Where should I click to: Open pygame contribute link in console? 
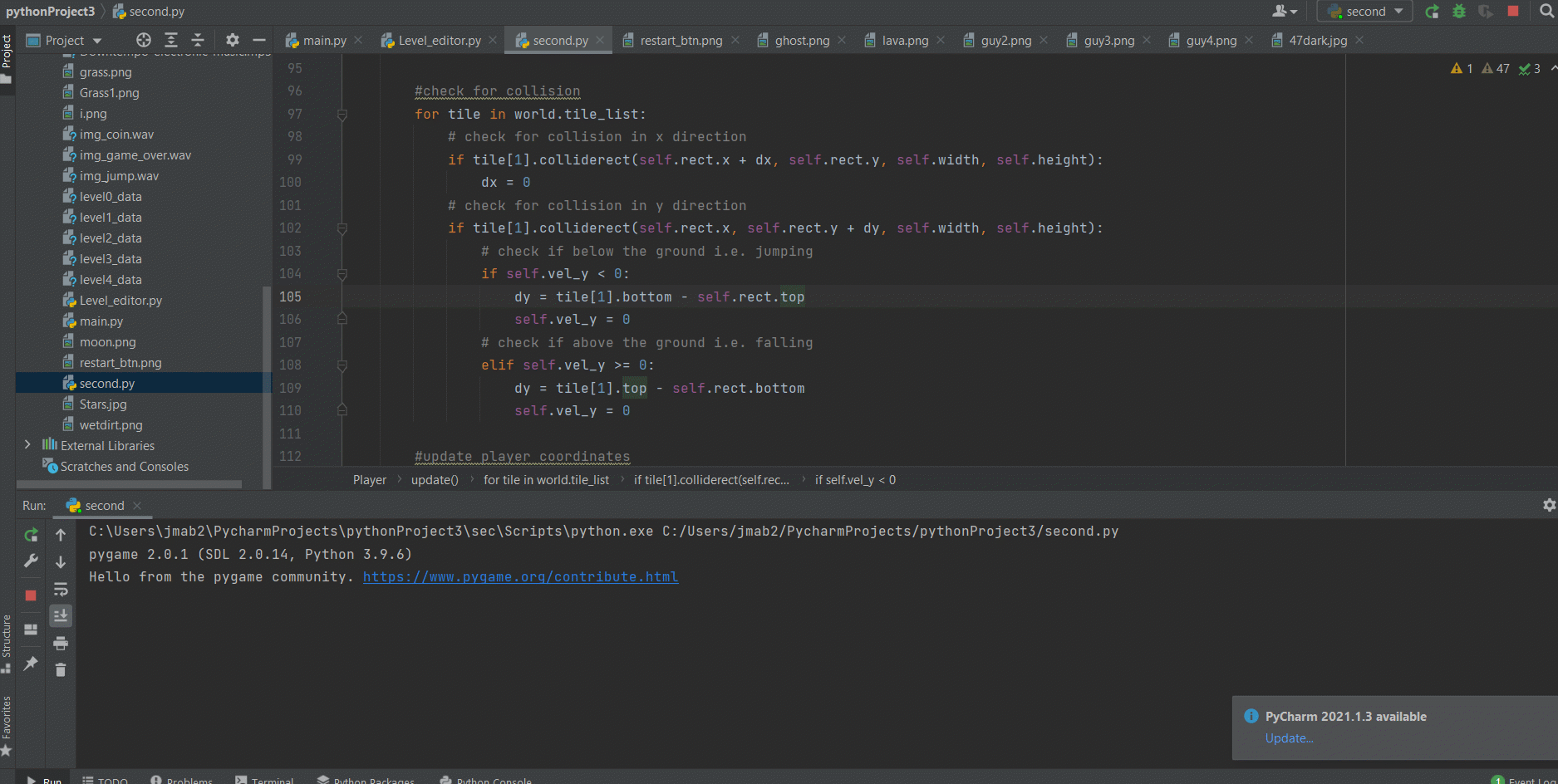tap(520, 577)
